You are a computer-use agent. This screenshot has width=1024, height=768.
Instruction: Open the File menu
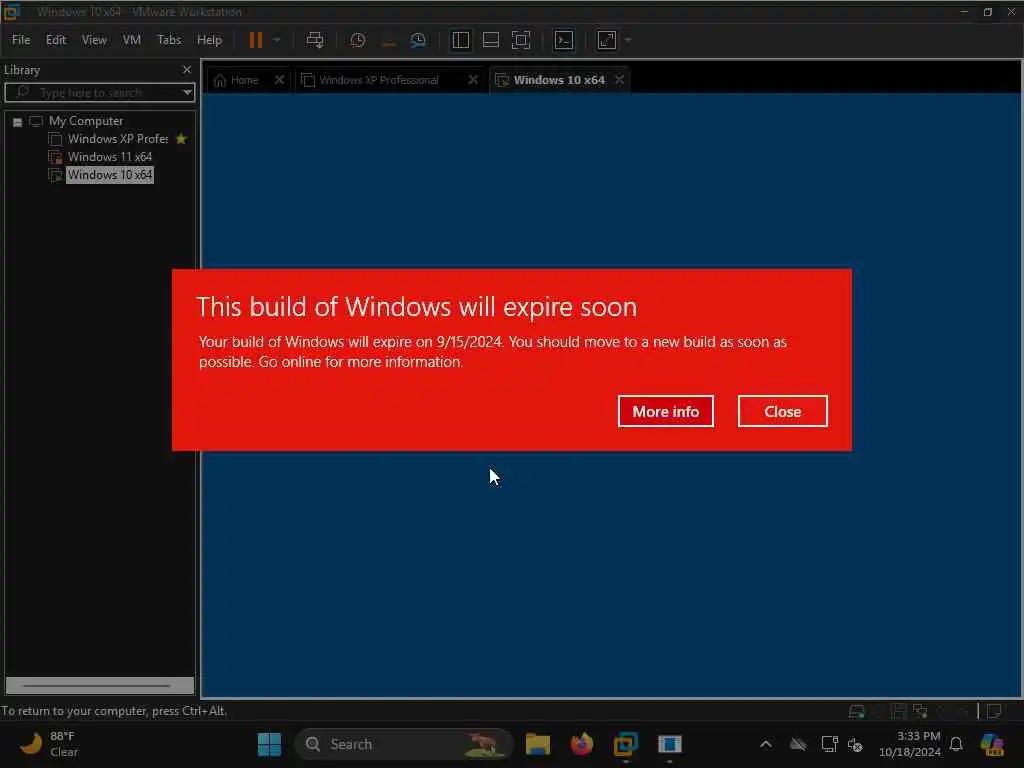[x=21, y=40]
